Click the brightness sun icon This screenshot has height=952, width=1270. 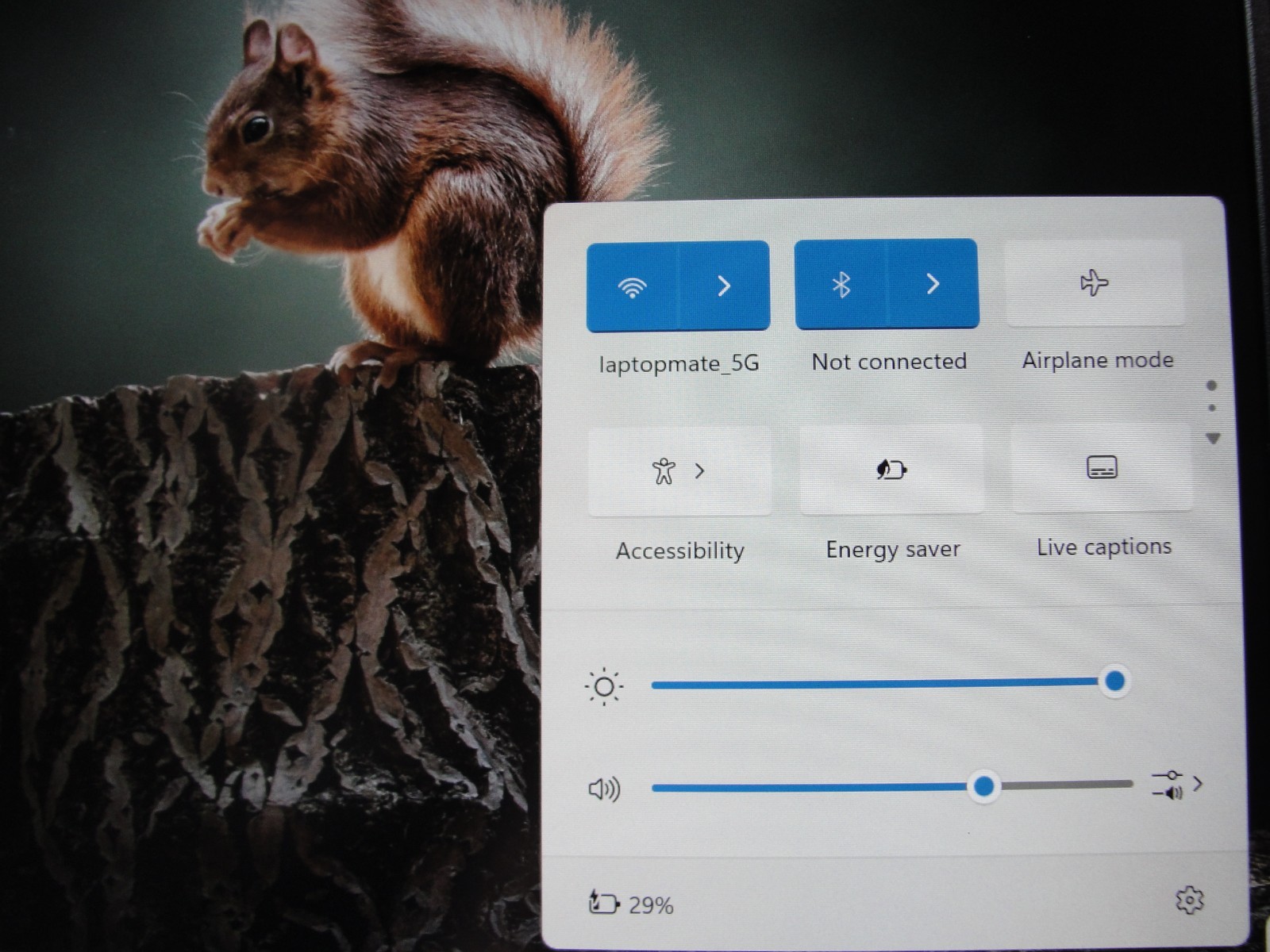[603, 686]
